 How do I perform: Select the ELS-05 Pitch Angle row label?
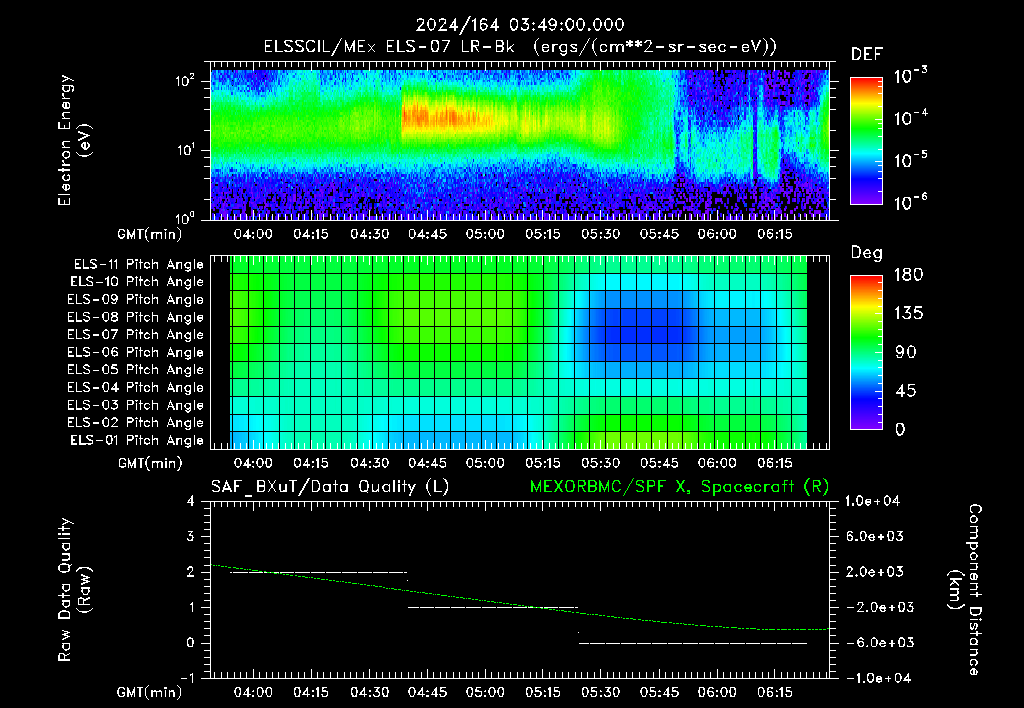tap(136, 370)
